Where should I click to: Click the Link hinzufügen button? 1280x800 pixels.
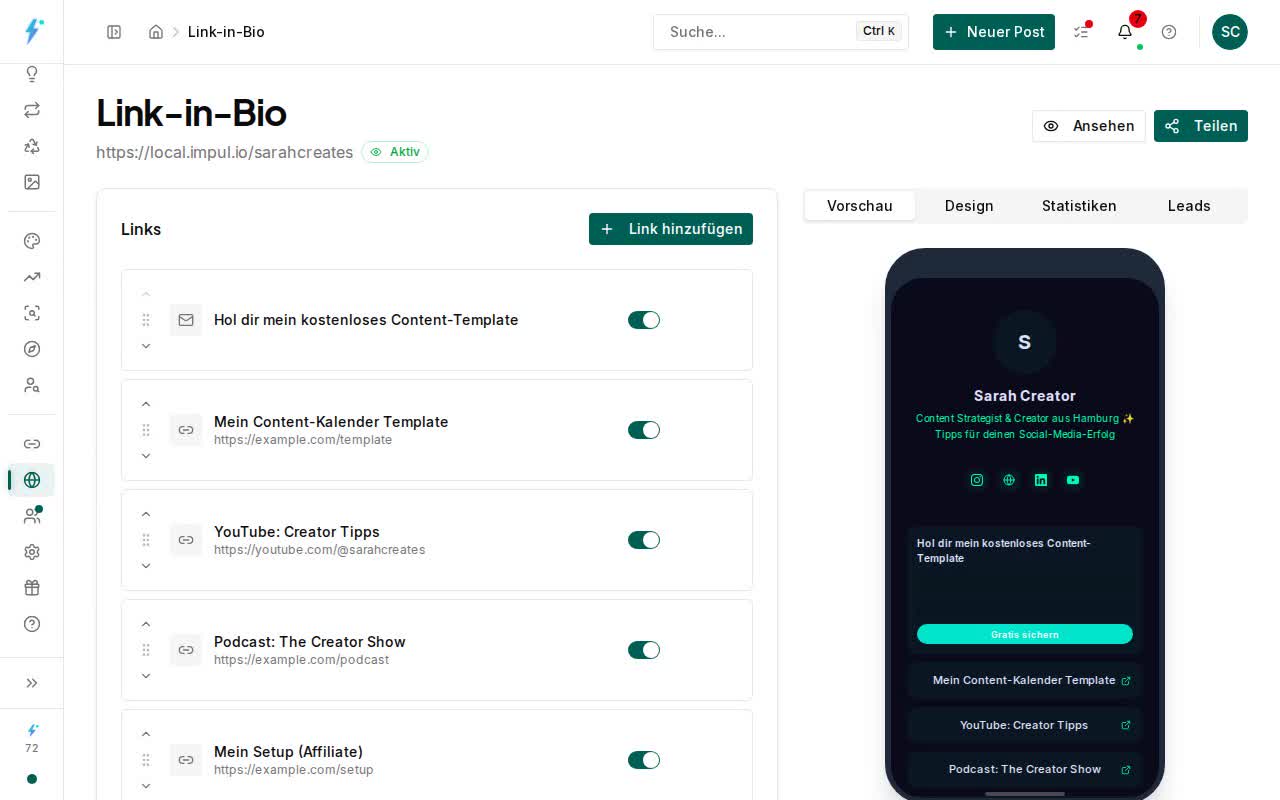671,229
